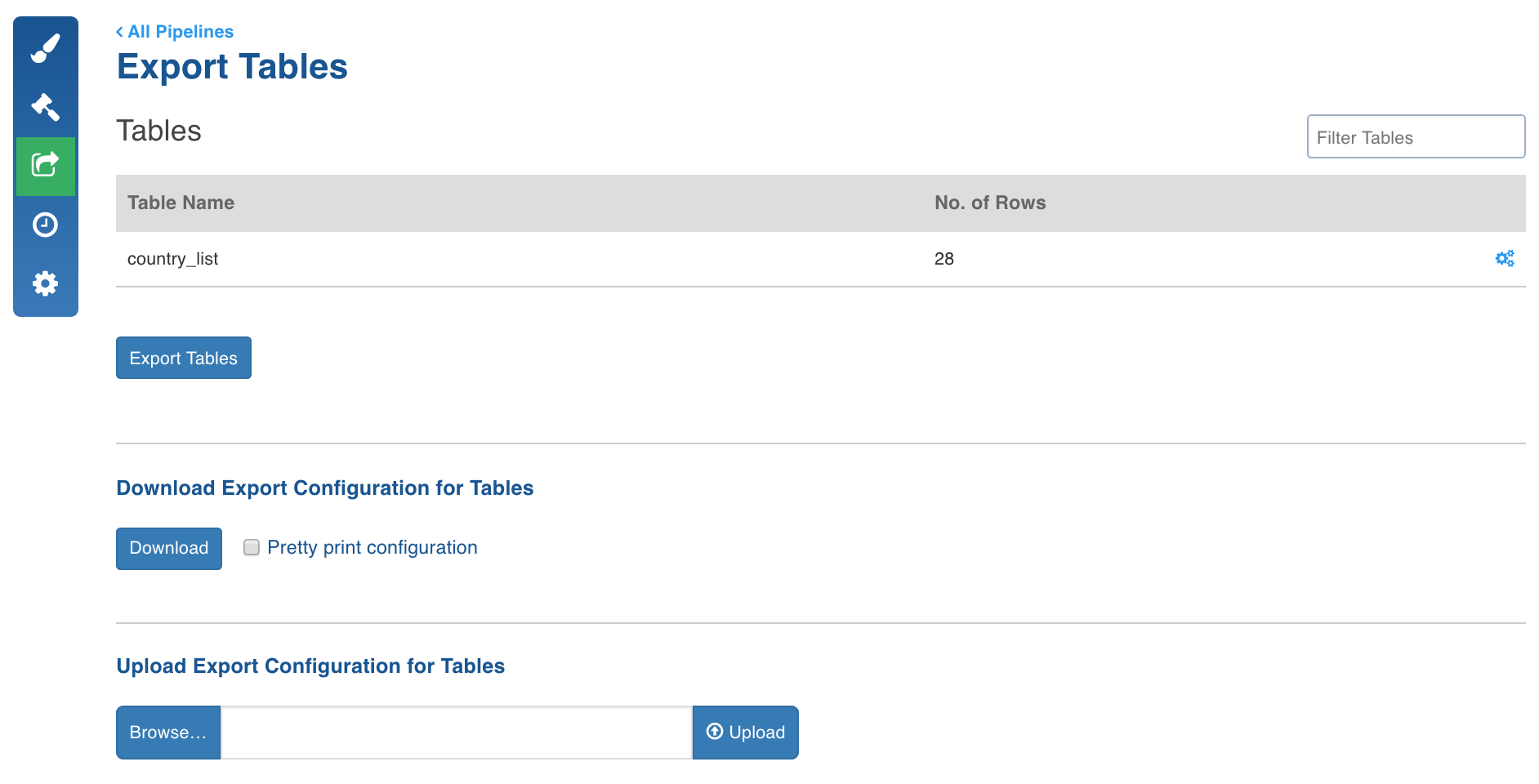Click Browse to choose a configuration file
Viewport: 1539px width, 784px height.
[168, 733]
